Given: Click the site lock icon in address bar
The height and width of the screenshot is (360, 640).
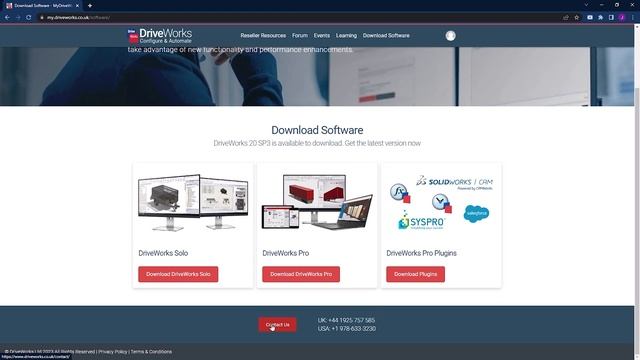Looking at the screenshot, I should coord(42,18).
